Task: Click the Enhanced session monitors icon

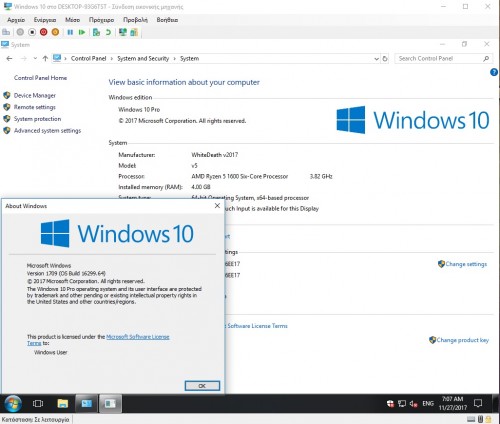Action: coord(123,32)
